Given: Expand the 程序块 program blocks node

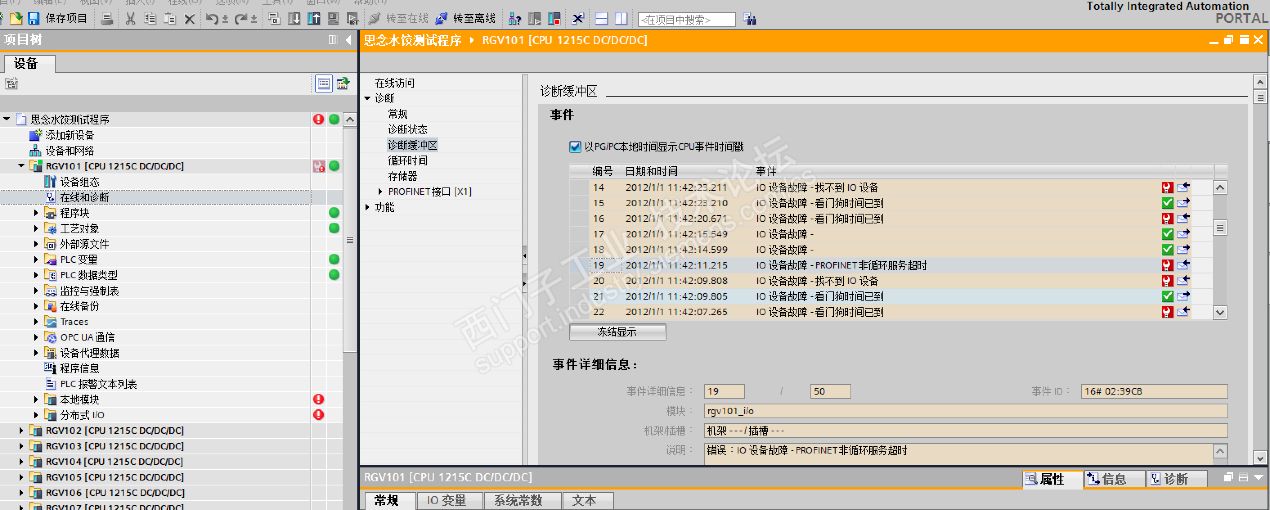Looking at the screenshot, I should coord(37,213).
